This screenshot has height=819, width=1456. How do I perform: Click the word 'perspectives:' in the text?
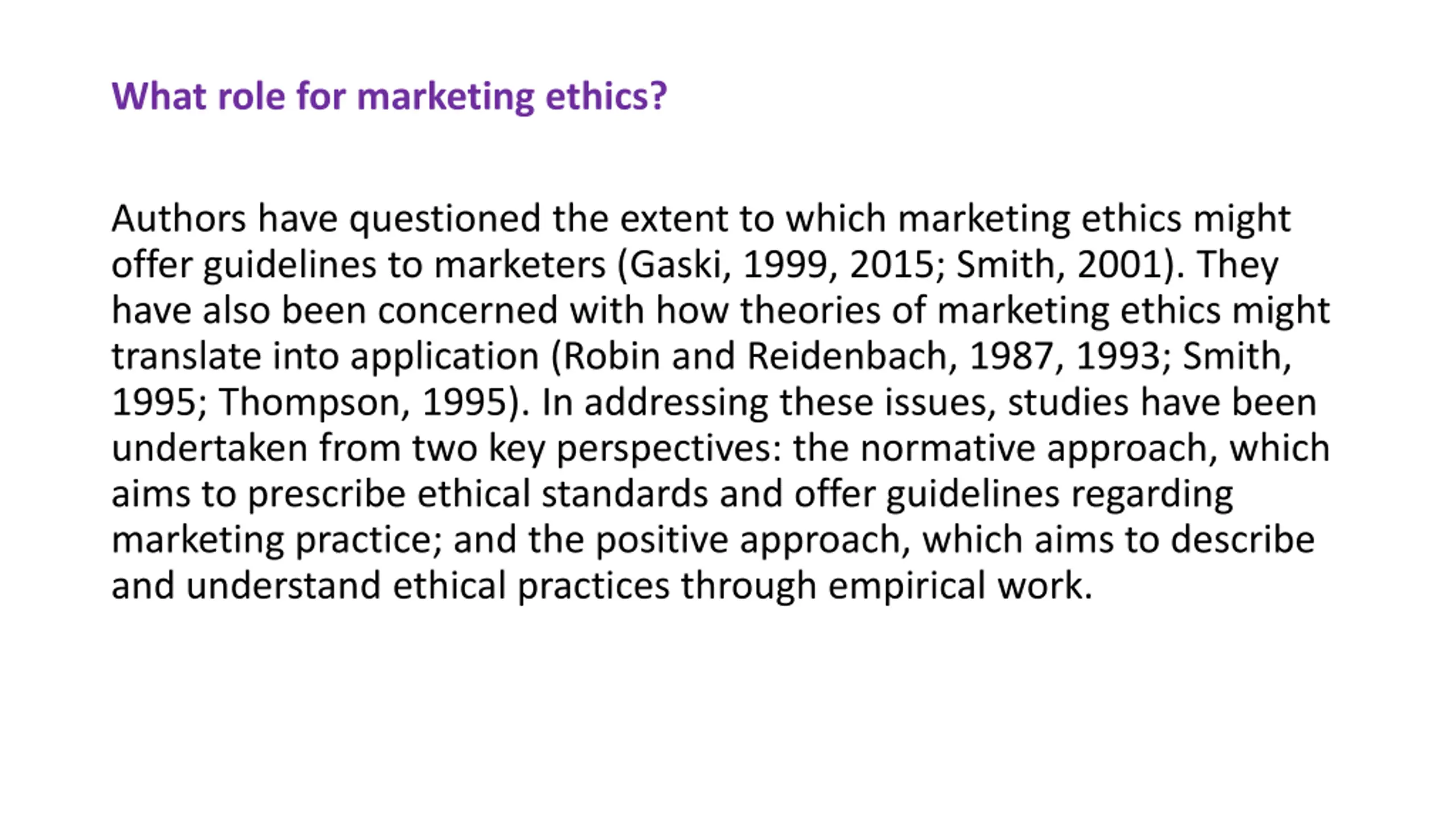click(x=669, y=448)
